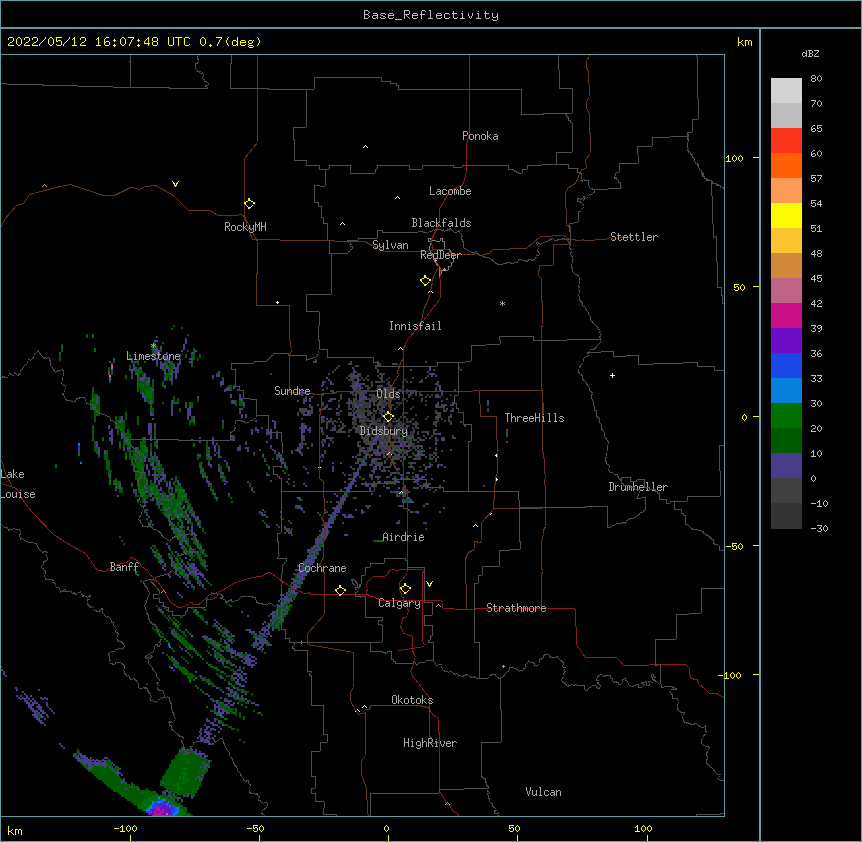
Task: Click the Banff label
Action: [x=124, y=567]
